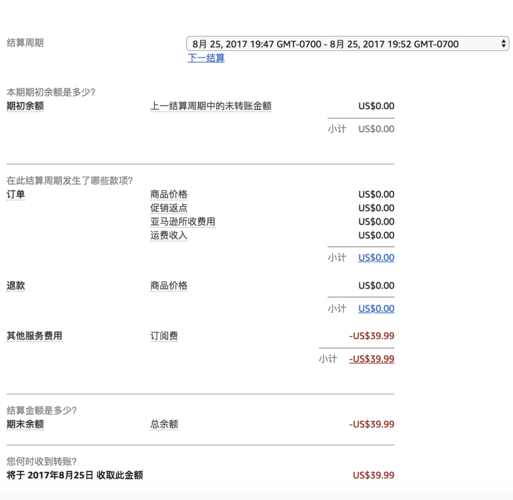
Task: Click the 期末余额 label
Action: pos(25,424)
